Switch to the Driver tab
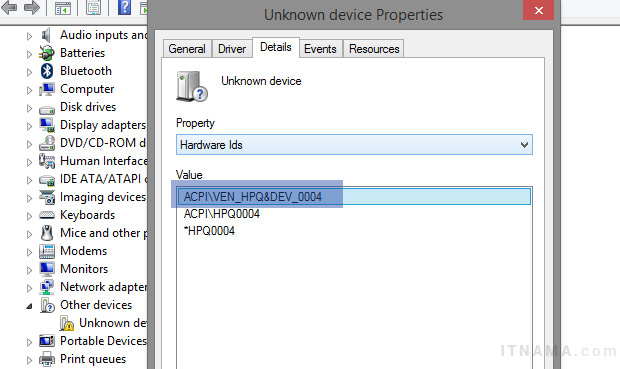This screenshot has width=620, height=369. tap(232, 49)
